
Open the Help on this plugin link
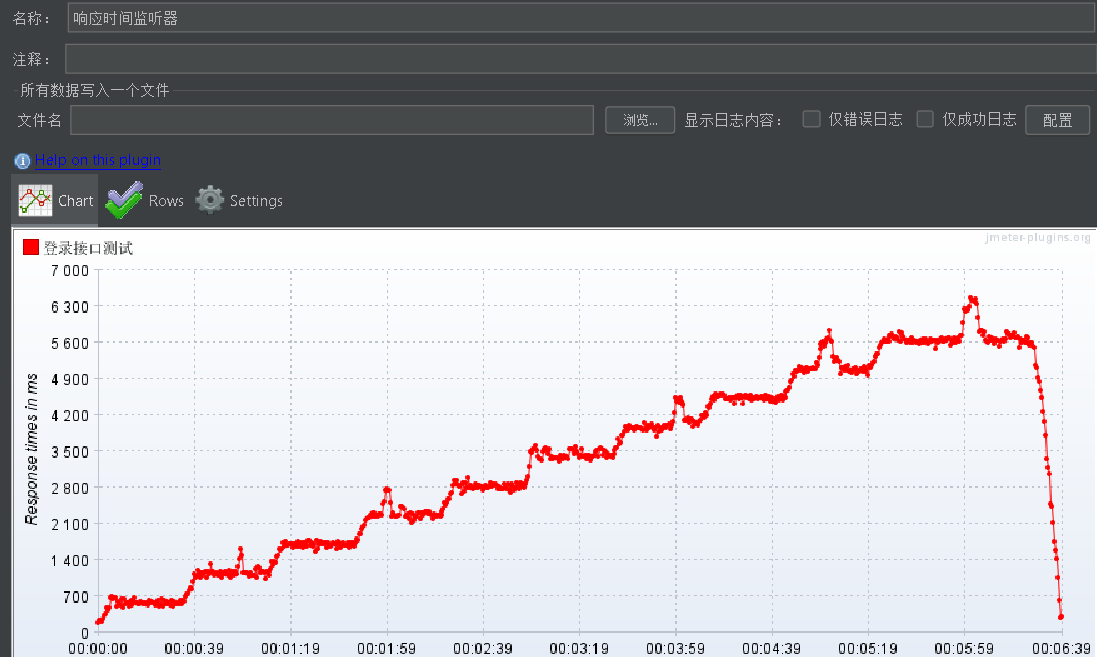tap(98, 160)
